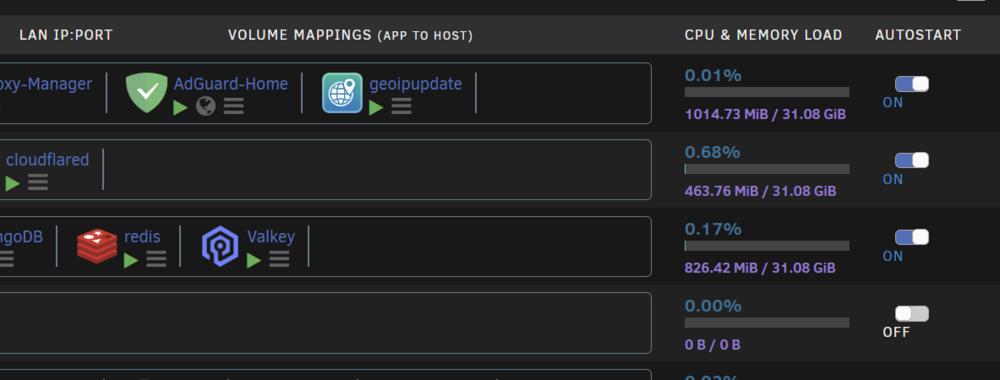Screen dimensions: 1000x380
Task: Open the geoipupdate globe map icon
Action: (x=342, y=93)
